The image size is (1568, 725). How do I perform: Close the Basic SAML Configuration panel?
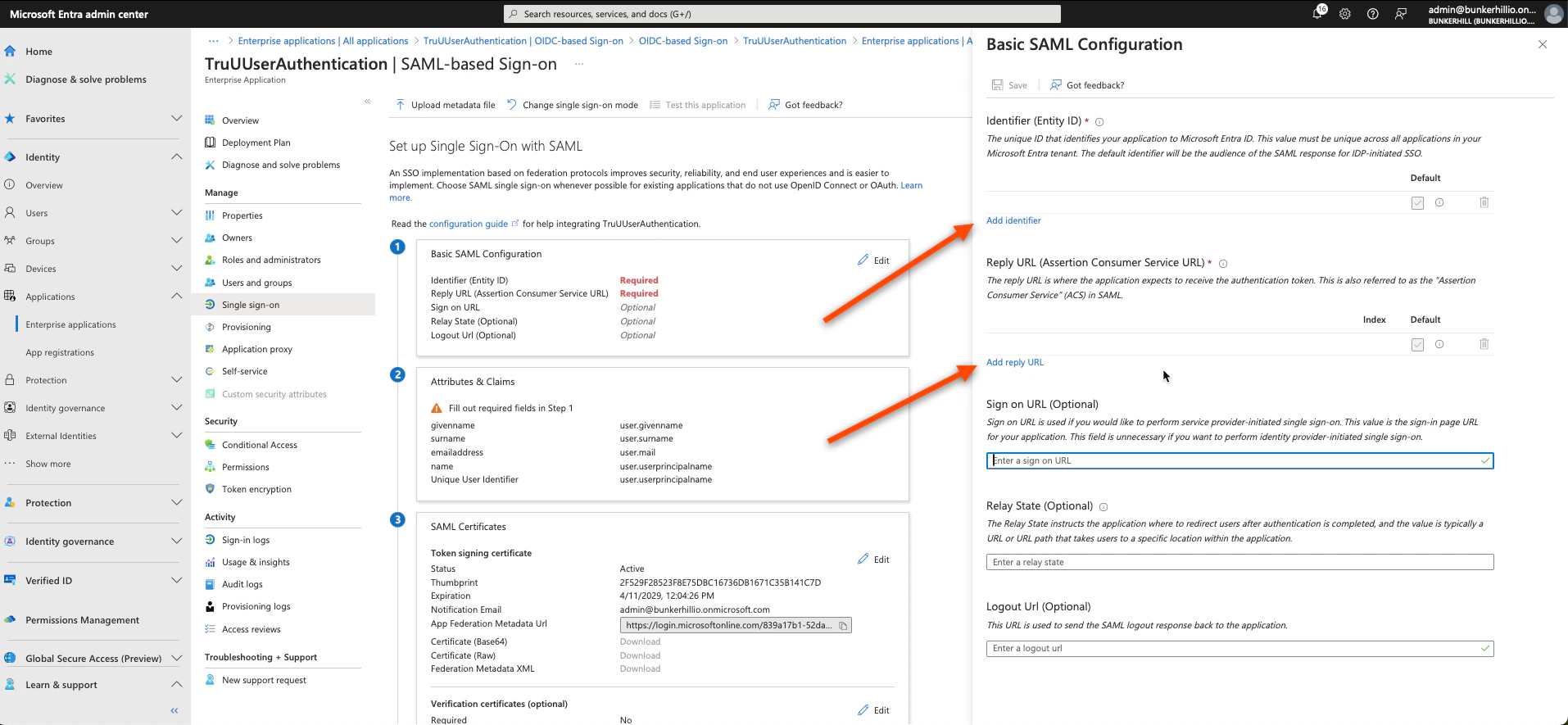click(1543, 44)
